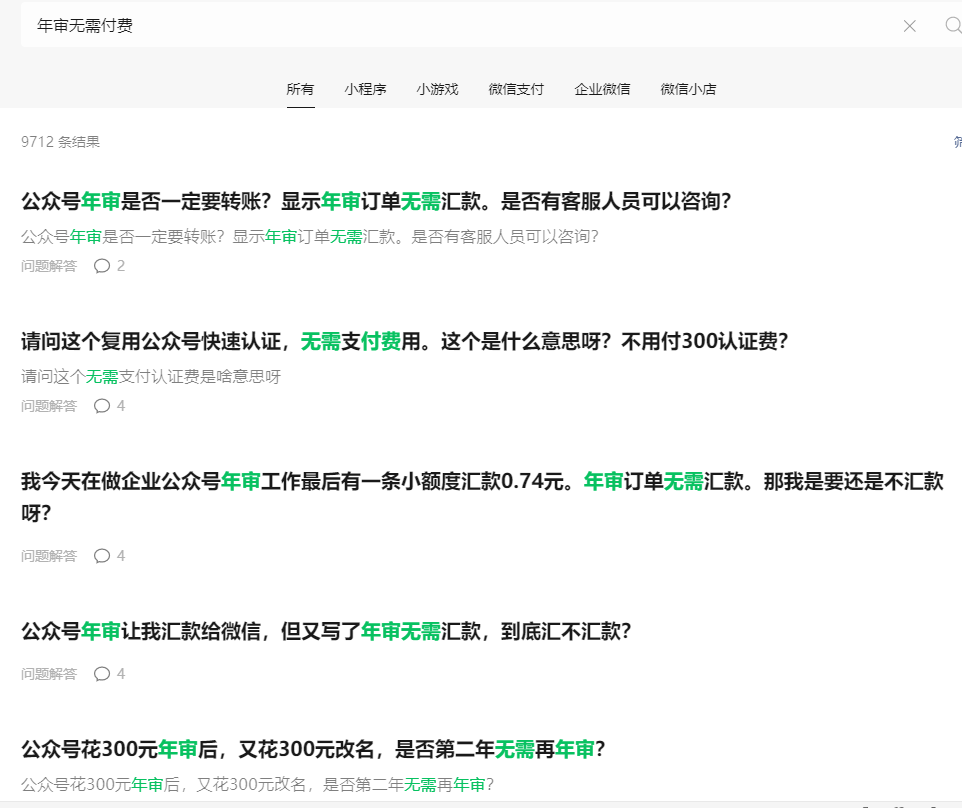
Task: Click grey snippet under first result
Action: point(310,237)
